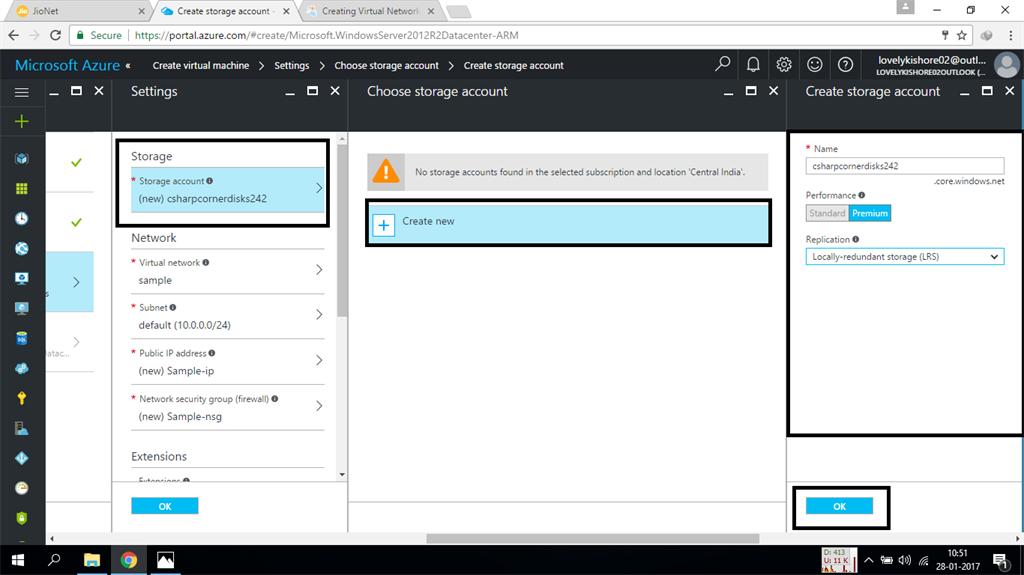Open All resources green grid icon

[x=22, y=189]
